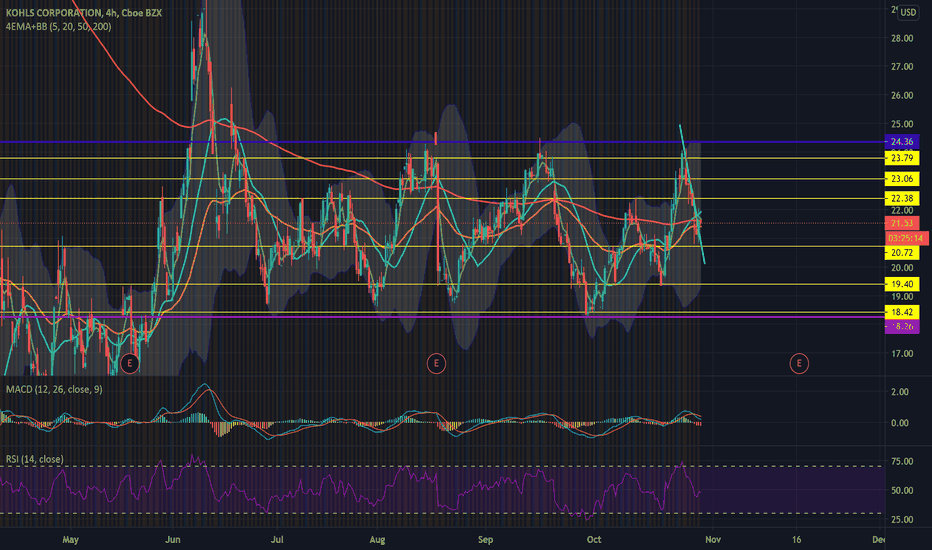Viewport: 932px width, 550px height.
Task: Select the 4EMA+BB indicator legend
Action: [59, 26]
